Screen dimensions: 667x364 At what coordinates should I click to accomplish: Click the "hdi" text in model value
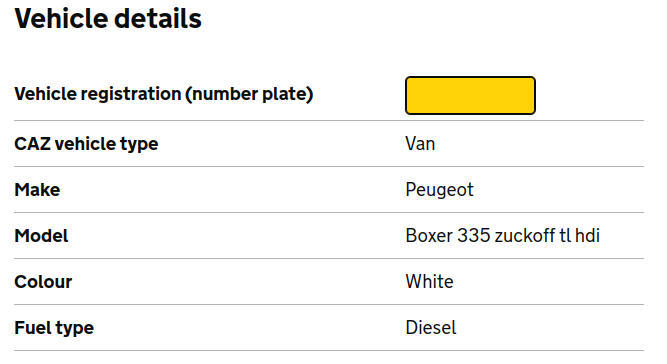587,236
